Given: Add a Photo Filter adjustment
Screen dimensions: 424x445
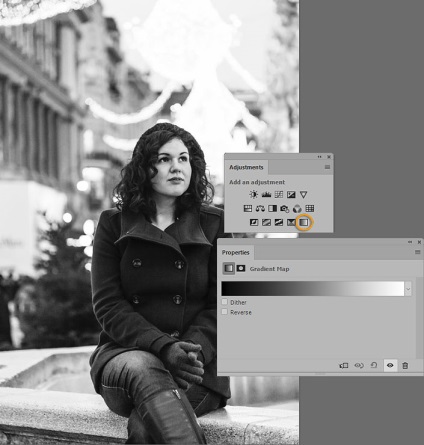Looking at the screenshot, I should pos(285,209).
